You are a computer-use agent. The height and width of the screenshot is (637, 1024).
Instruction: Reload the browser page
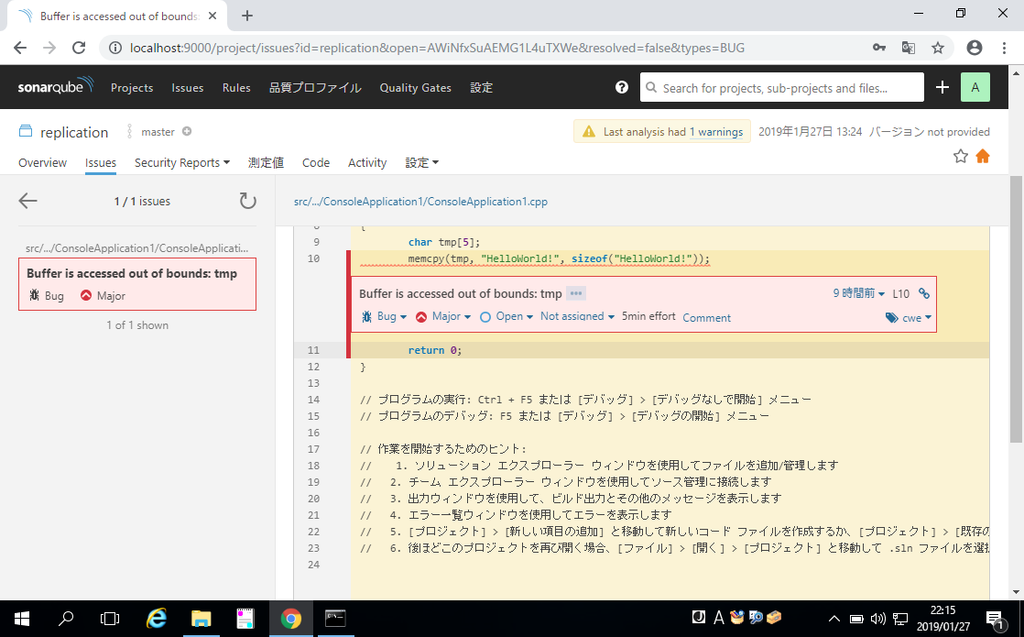coord(78,48)
